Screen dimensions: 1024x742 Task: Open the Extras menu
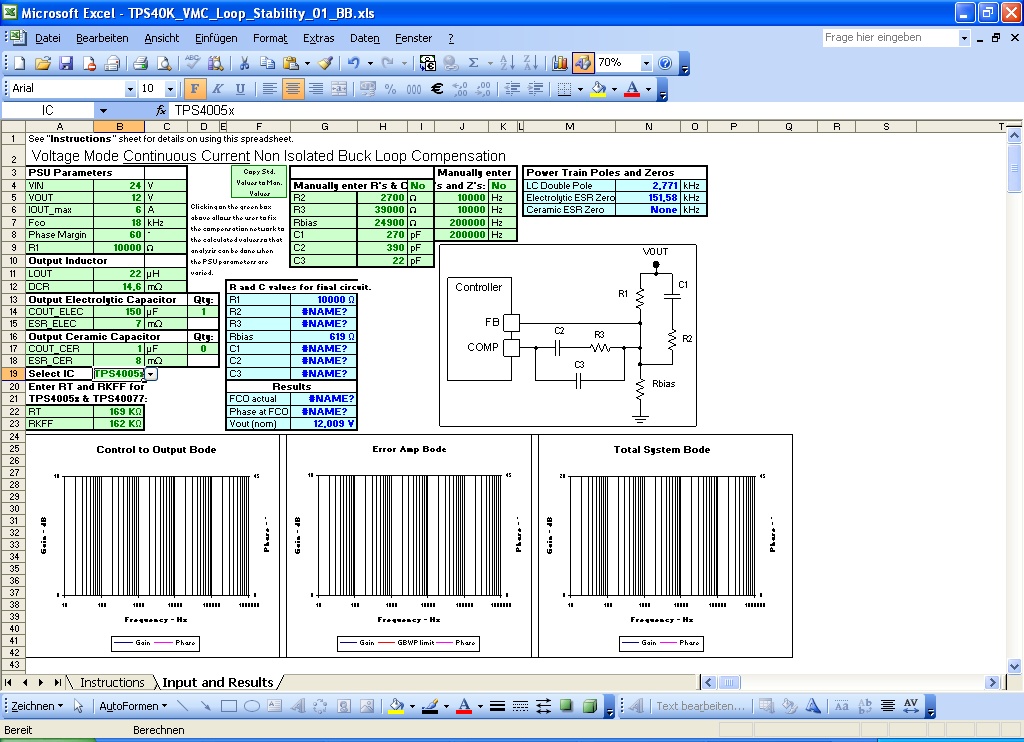319,39
